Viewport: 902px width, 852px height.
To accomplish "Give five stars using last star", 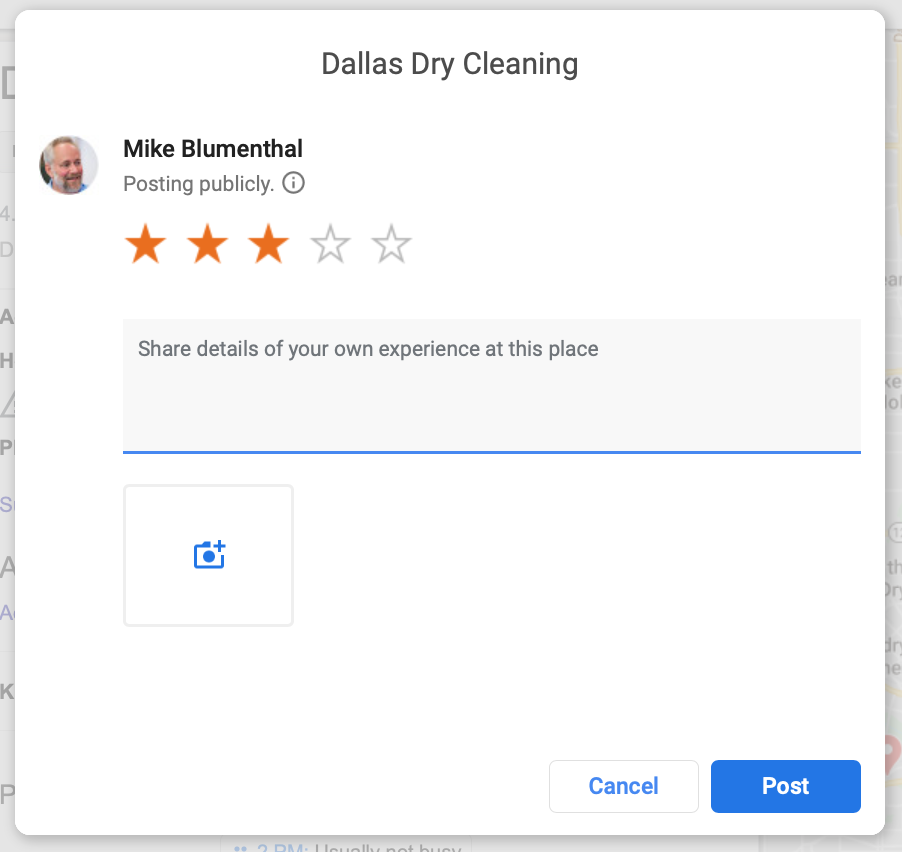I will (391, 244).
